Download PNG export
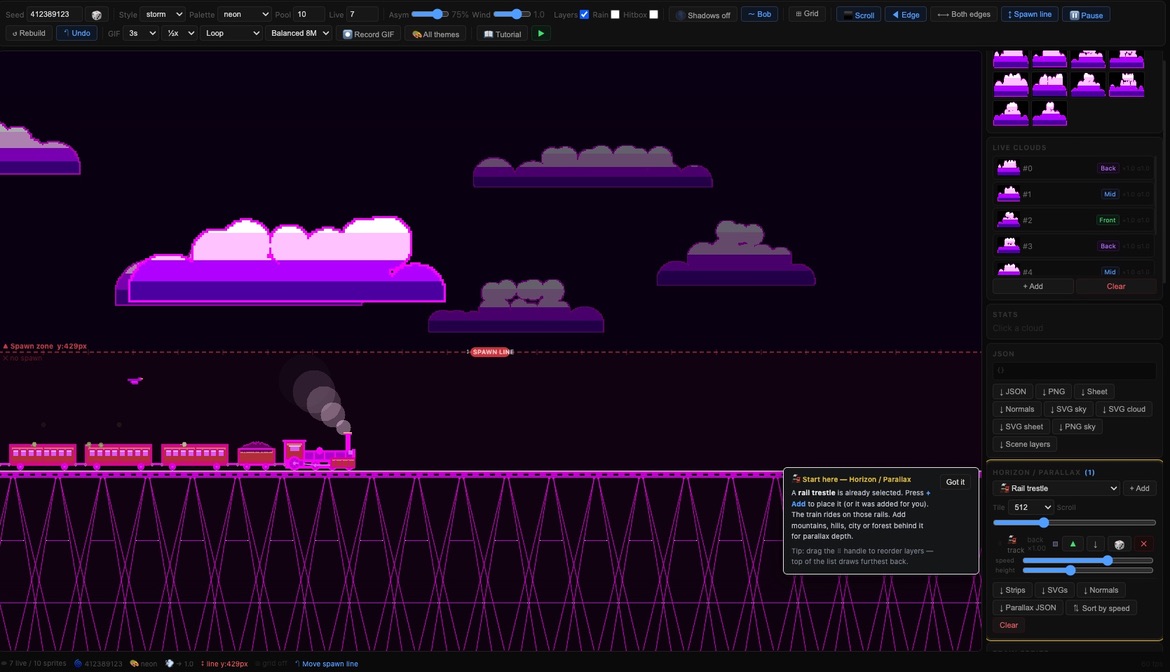Viewport: 1170px width, 672px height. [1054, 392]
